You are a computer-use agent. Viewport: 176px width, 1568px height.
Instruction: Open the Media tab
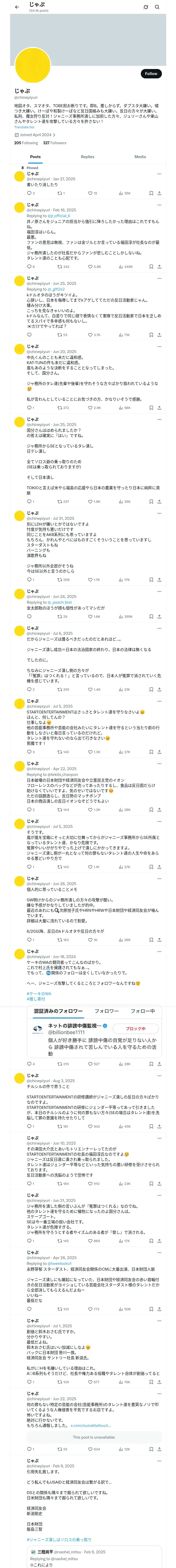pos(139,157)
